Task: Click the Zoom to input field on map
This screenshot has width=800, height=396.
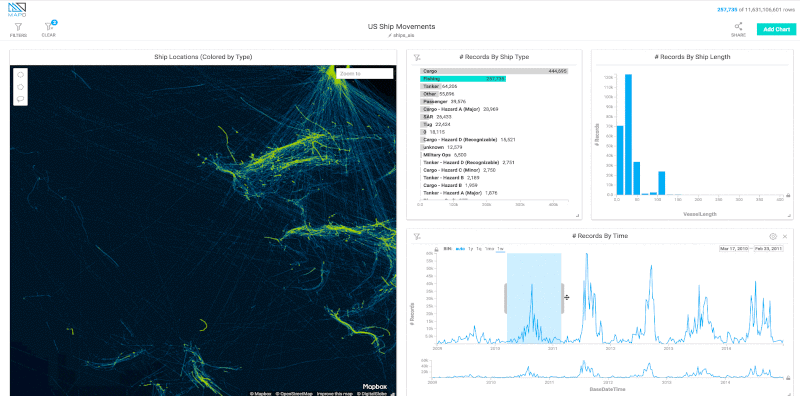Action: coord(365,73)
